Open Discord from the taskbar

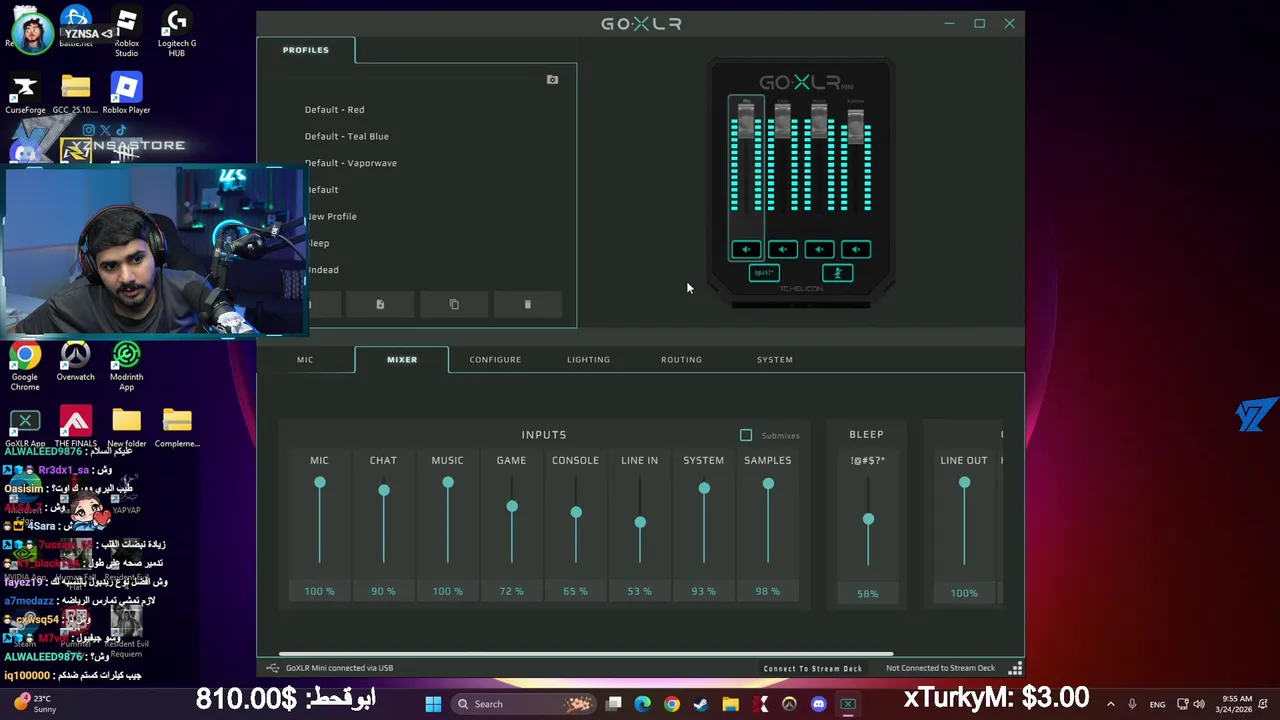(819, 704)
